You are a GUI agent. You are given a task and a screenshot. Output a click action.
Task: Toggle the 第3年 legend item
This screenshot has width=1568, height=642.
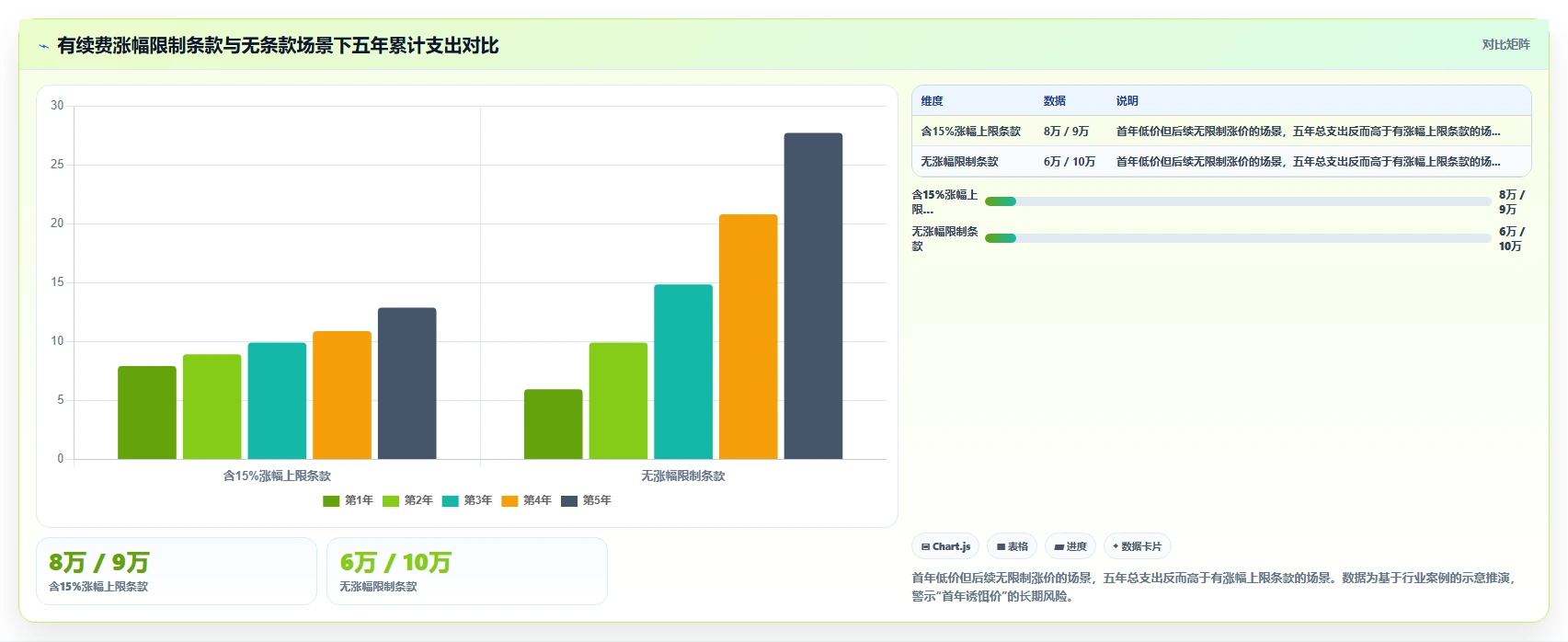coord(467,500)
